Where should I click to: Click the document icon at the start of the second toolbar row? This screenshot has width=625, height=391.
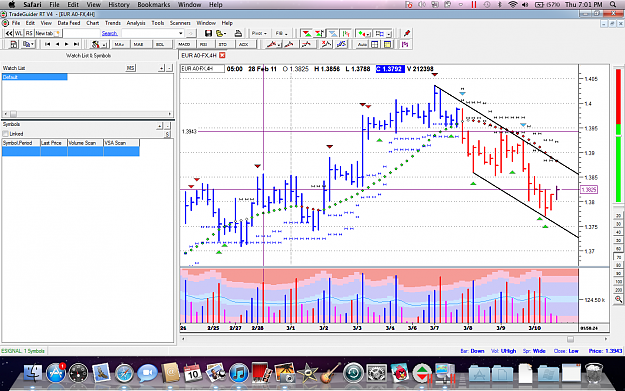tap(13, 44)
